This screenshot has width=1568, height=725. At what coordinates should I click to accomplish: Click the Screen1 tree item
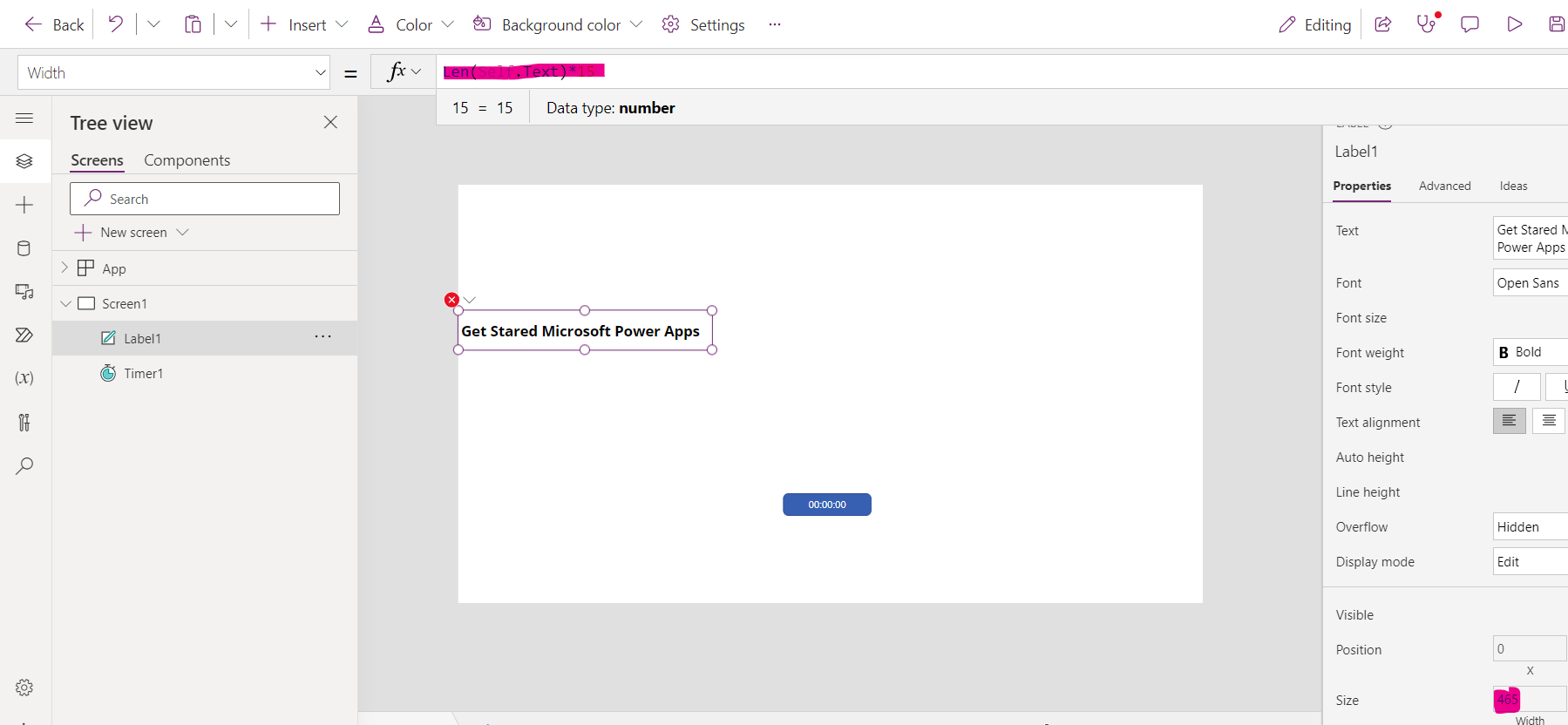coord(125,303)
